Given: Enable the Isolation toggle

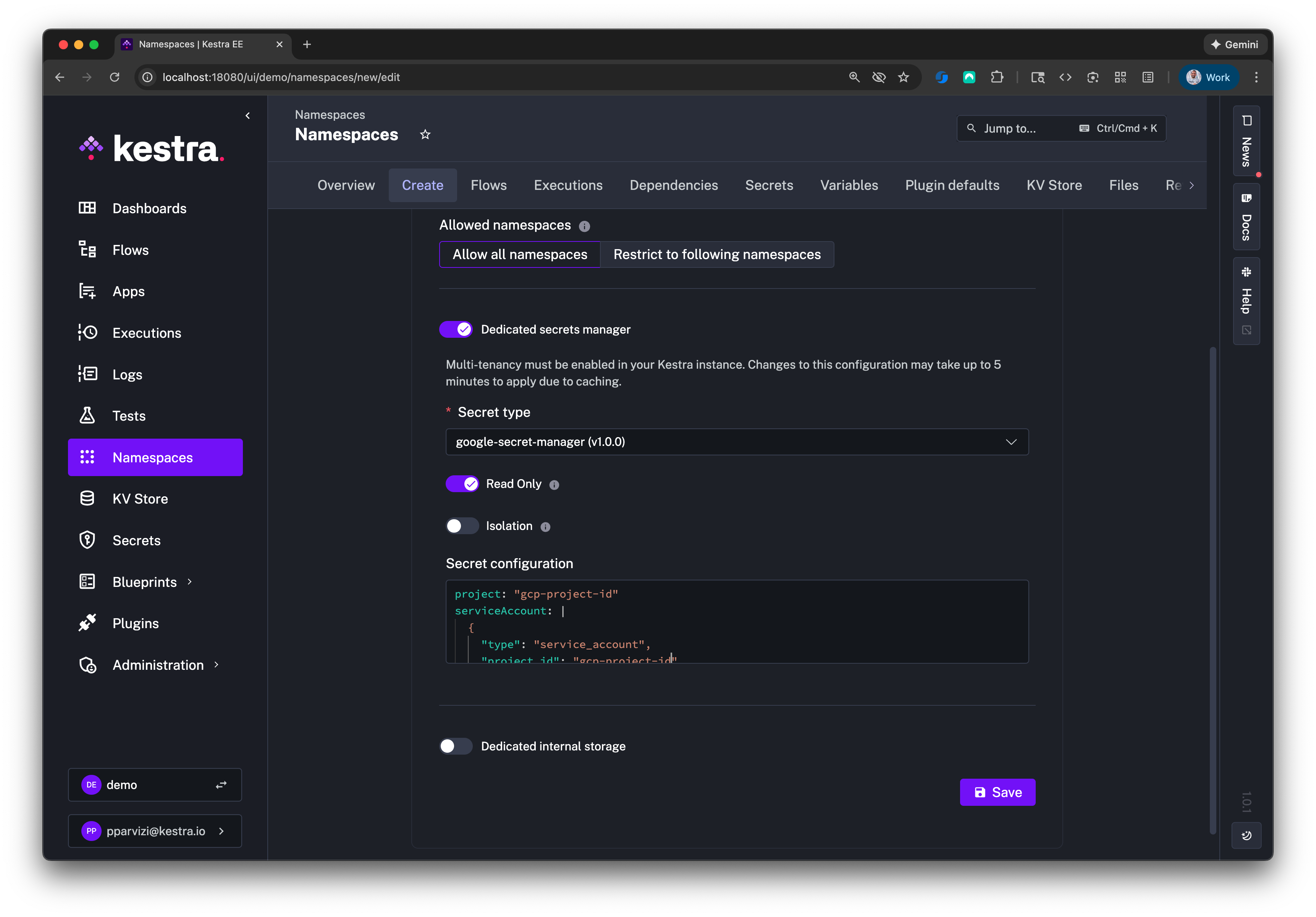Looking at the screenshot, I should [462, 526].
